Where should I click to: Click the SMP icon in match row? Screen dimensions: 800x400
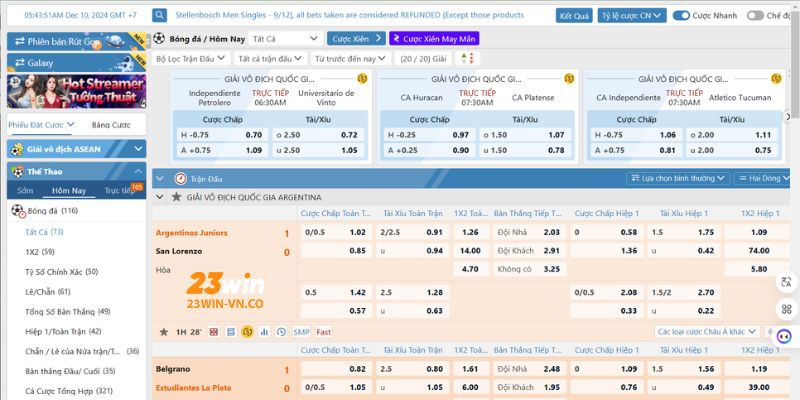tap(301, 331)
